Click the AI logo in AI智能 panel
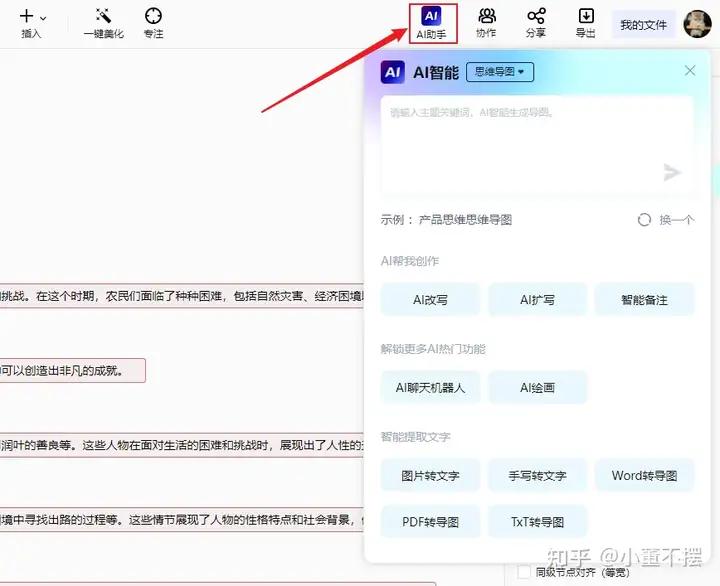 point(393,72)
